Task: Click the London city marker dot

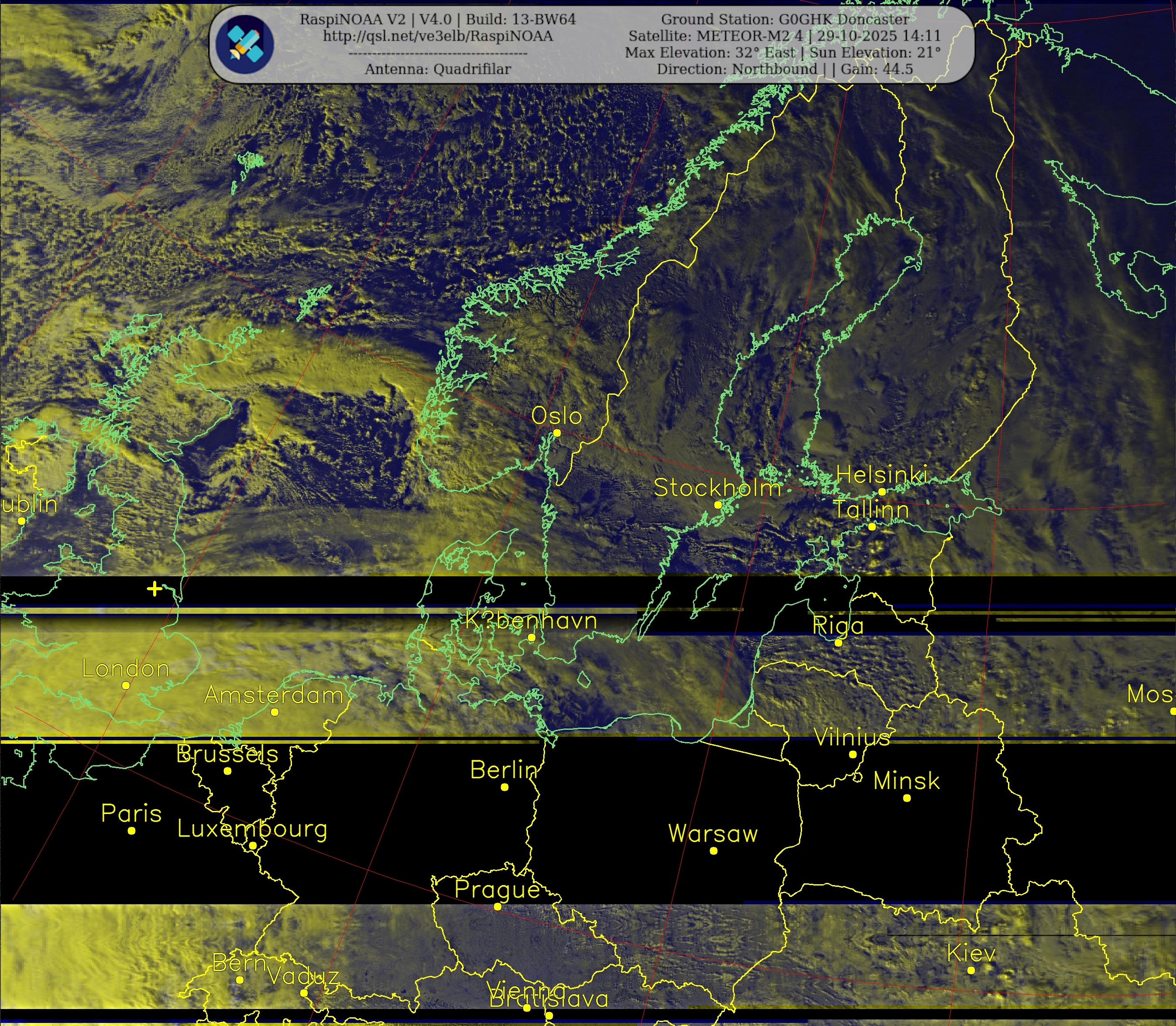Action: point(126,685)
